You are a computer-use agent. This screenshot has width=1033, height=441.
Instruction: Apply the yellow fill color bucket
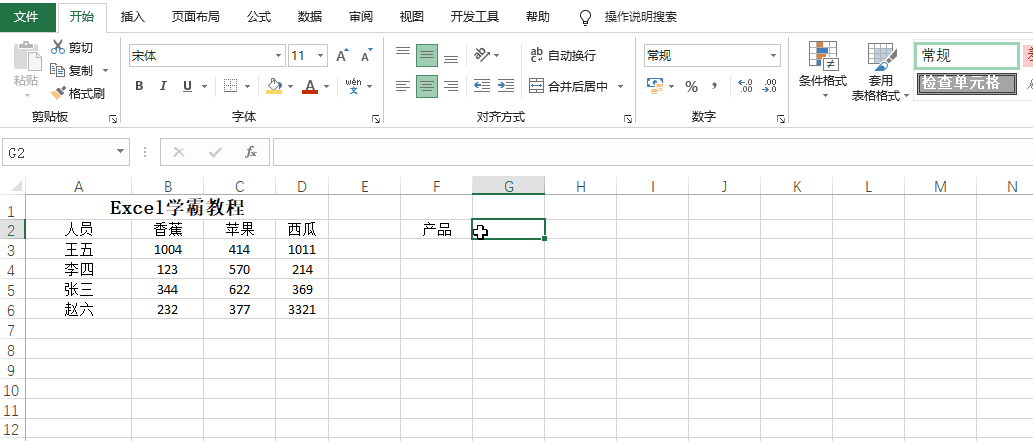coord(273,86)
